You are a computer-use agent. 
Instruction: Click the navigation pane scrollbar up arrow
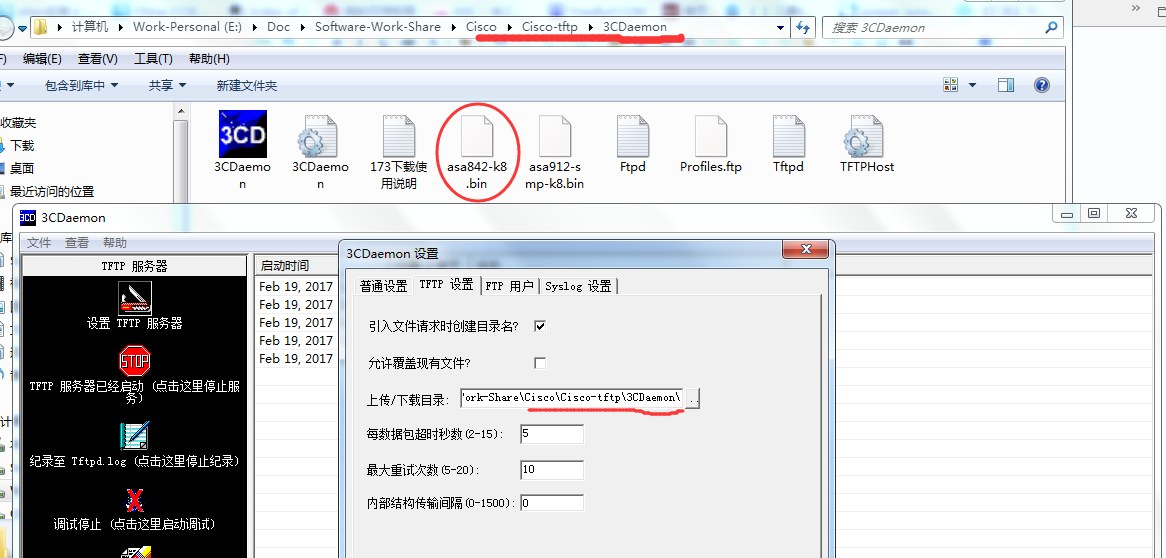[181, 111]
